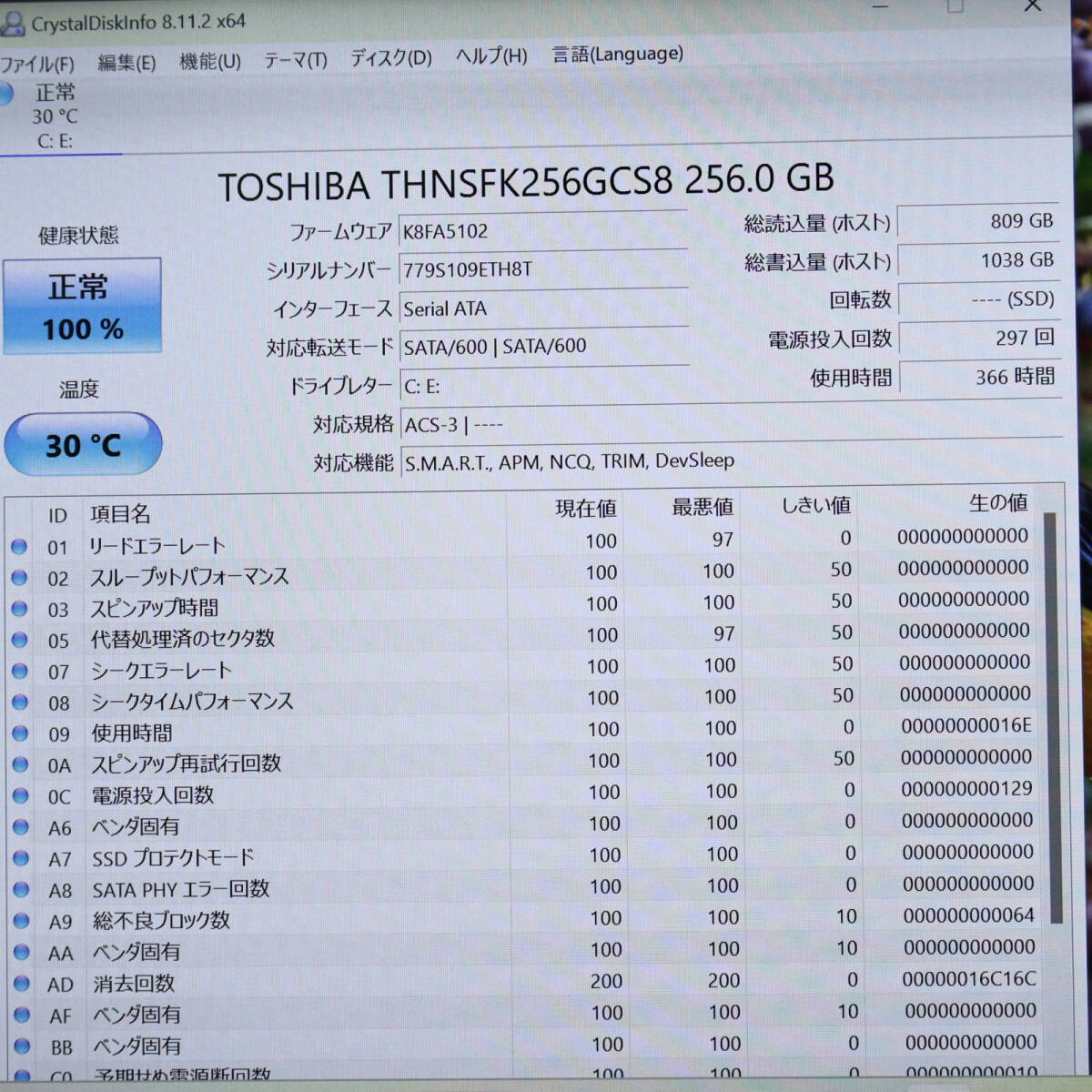
Task: Click the status dot for row BB ベンダ固有
Action: point(22,1046)
